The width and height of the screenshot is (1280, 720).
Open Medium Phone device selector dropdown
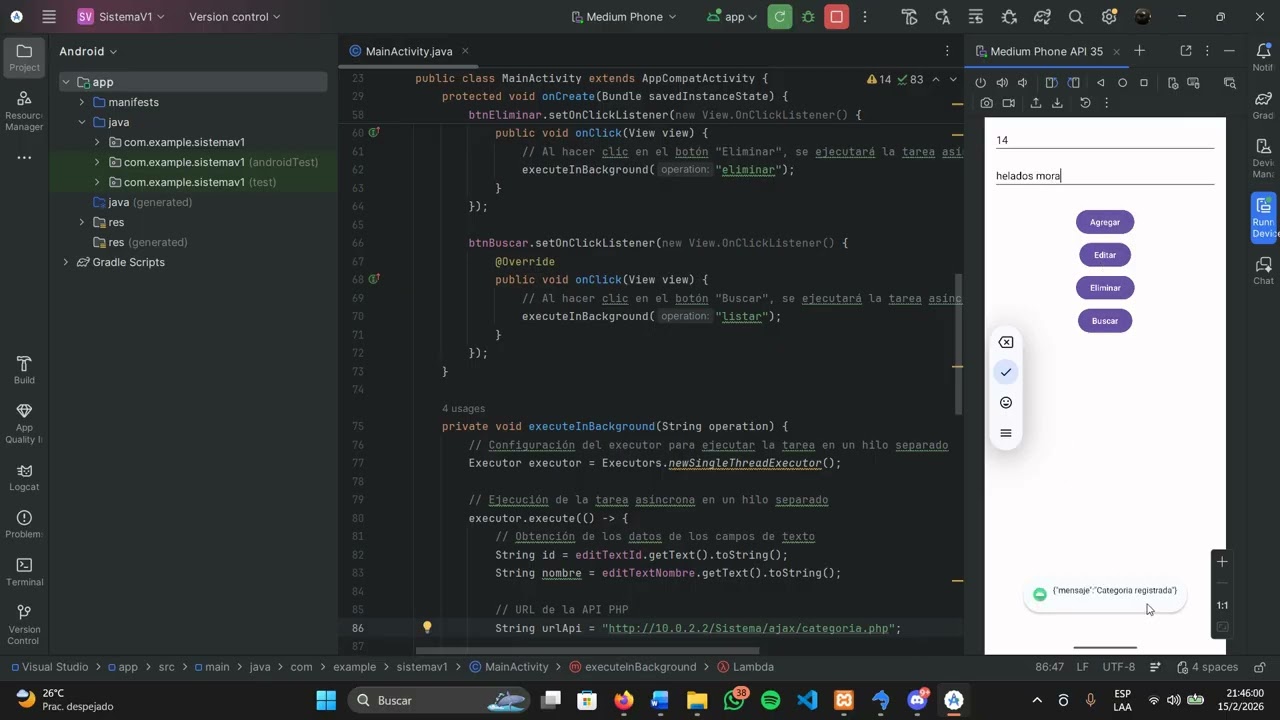(x=623, y=17)
